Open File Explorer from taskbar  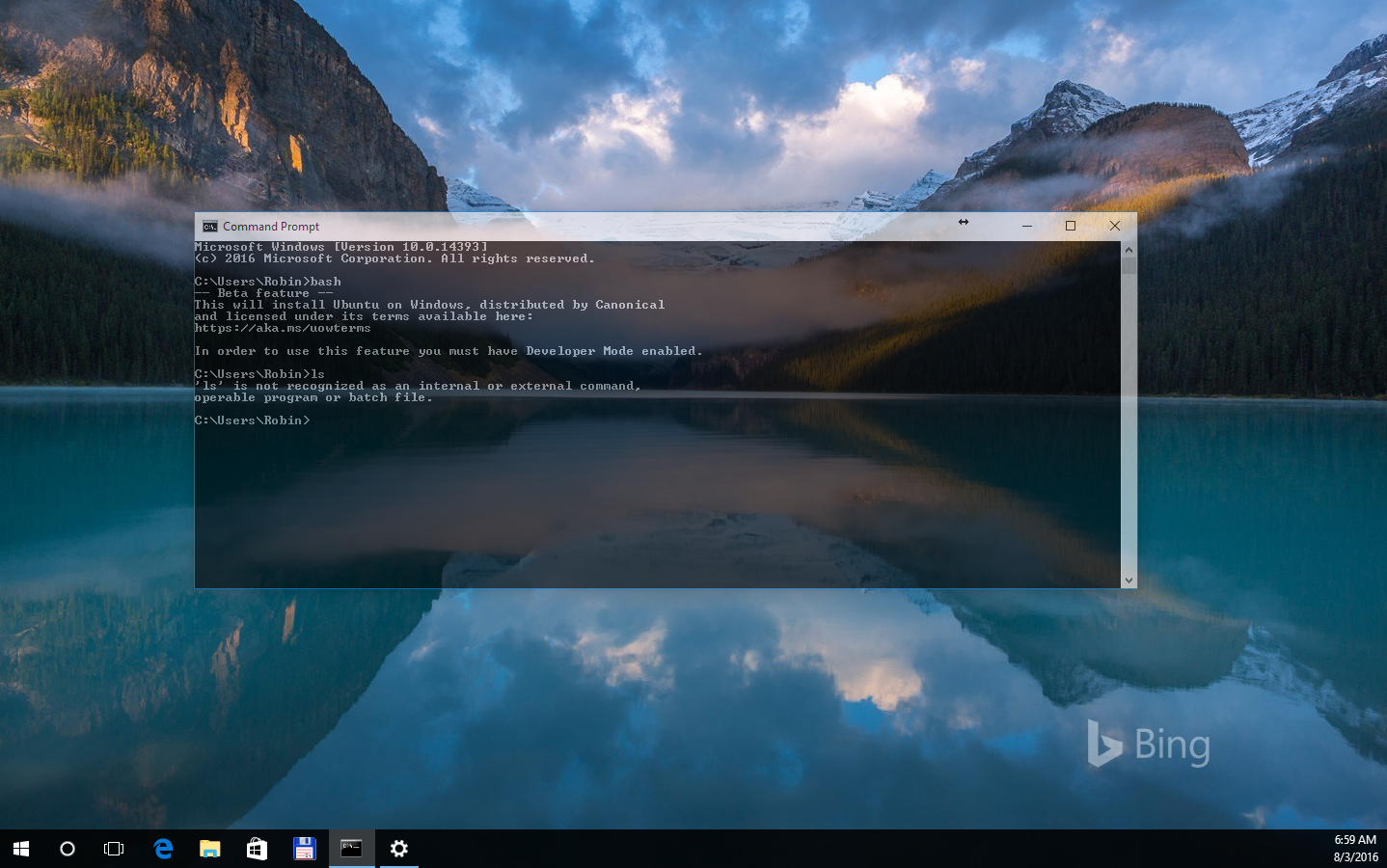pos(209,849)
